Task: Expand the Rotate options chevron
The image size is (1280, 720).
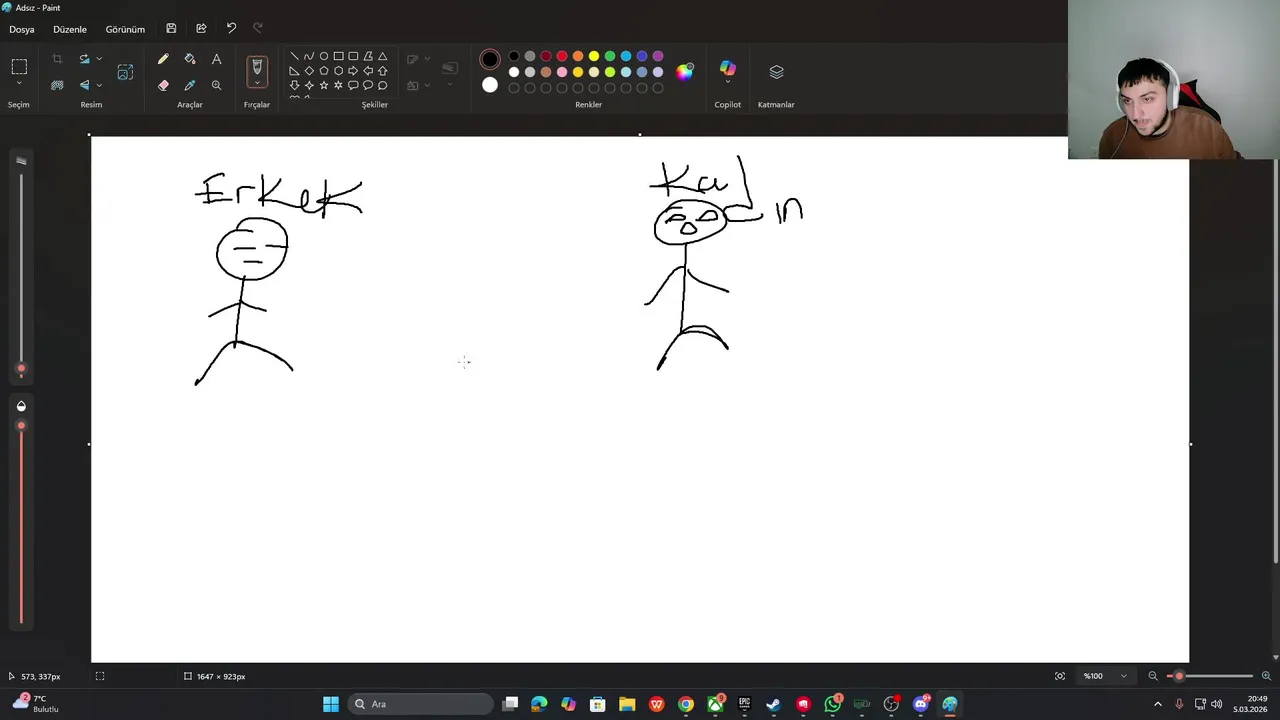Action: click(99, 59)
